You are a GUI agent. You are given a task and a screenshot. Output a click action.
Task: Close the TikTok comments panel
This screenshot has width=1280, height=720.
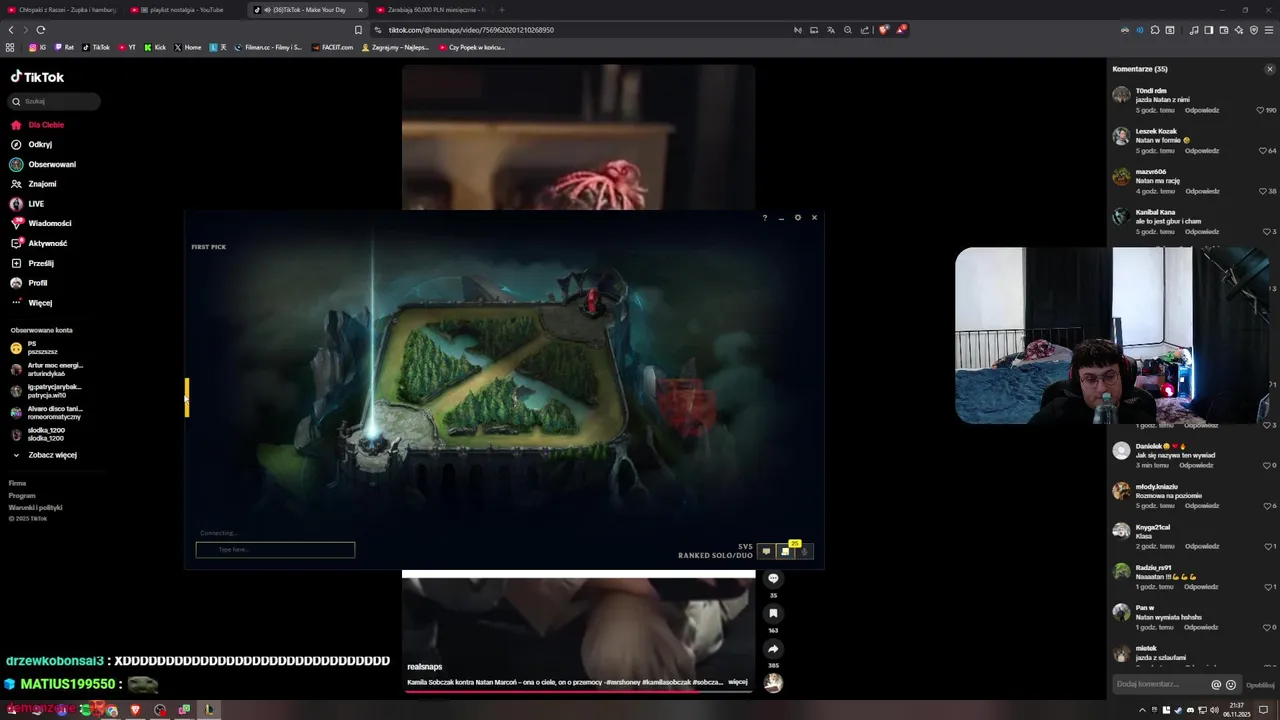1270,69
